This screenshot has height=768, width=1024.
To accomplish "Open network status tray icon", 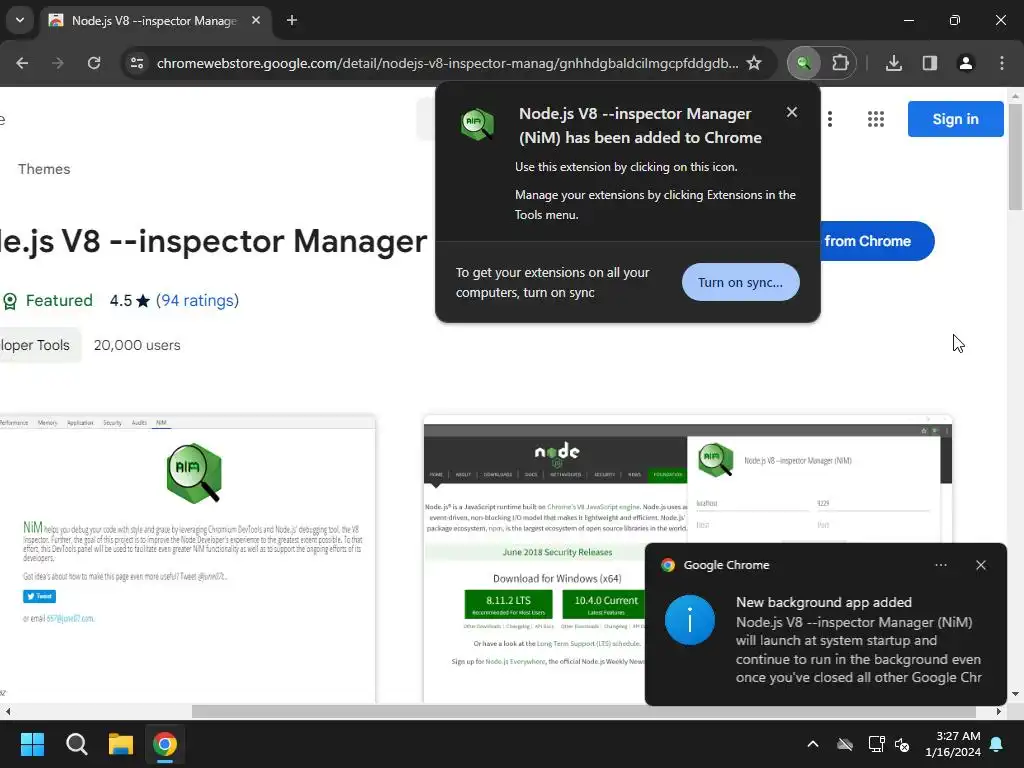I will click(x=876, y=744).
